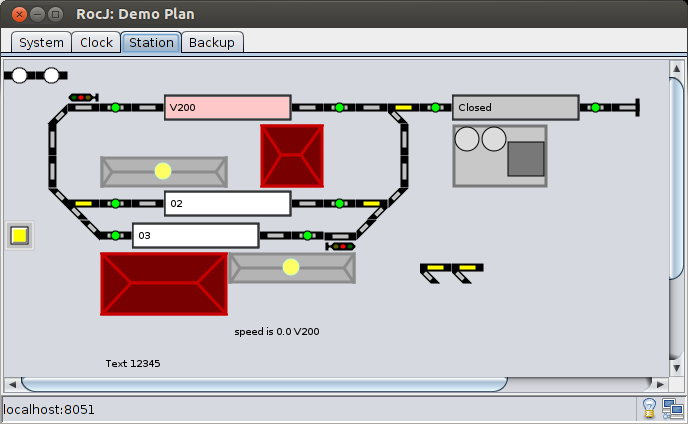Open the Clock tab
Image resolution: width=688 pixels, height=424 pixels.
tap(96, 42)
